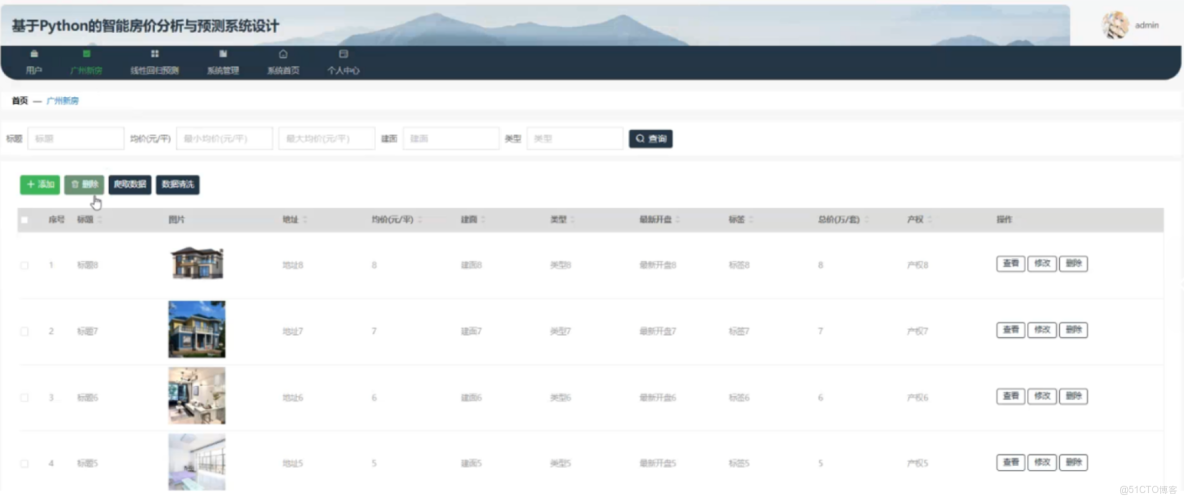Open the 系统管理 menu
This screenshot has width=1184, height=501.
point(223,63)
